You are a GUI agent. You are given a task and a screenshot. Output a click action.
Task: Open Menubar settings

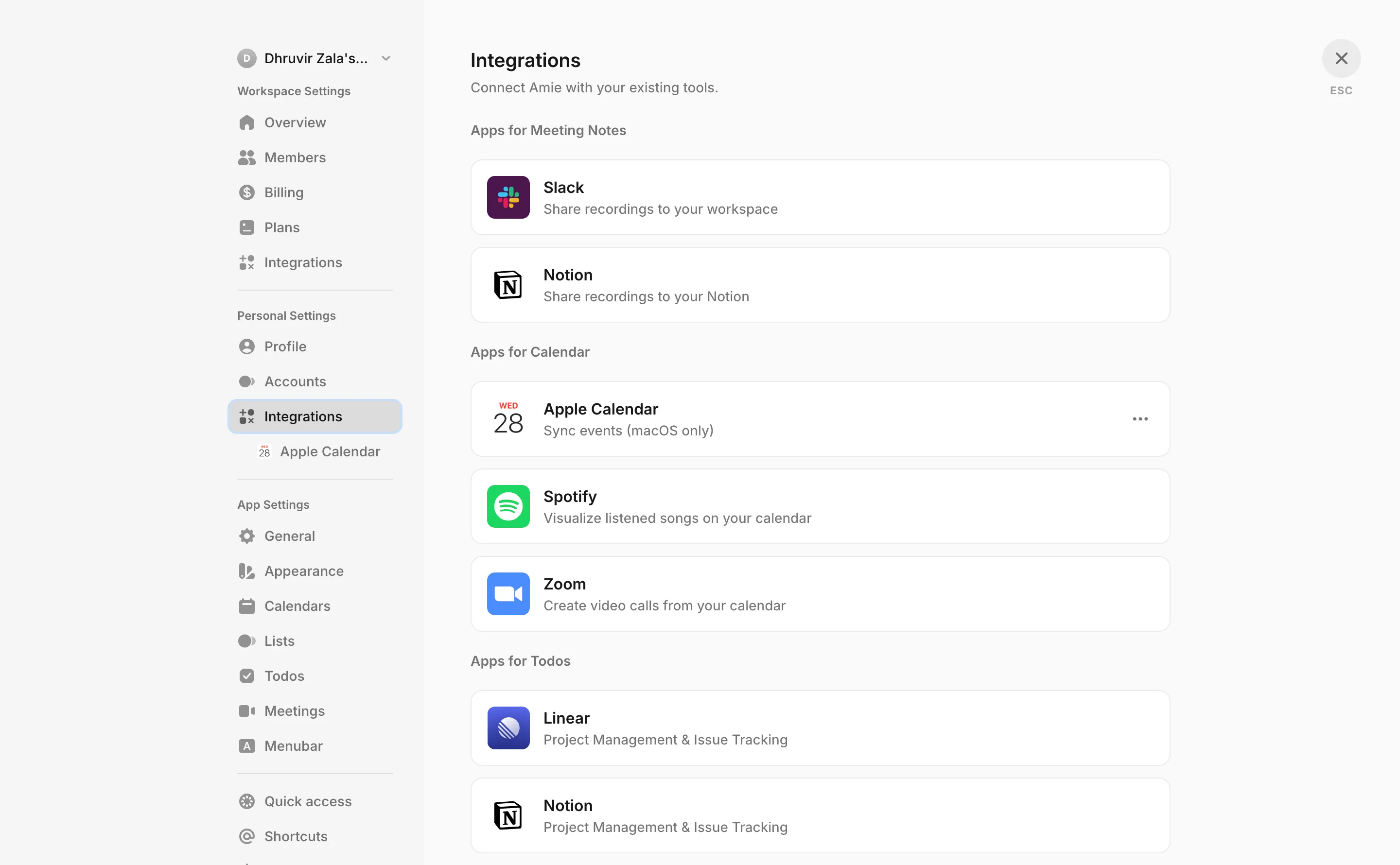click(315, 745)
